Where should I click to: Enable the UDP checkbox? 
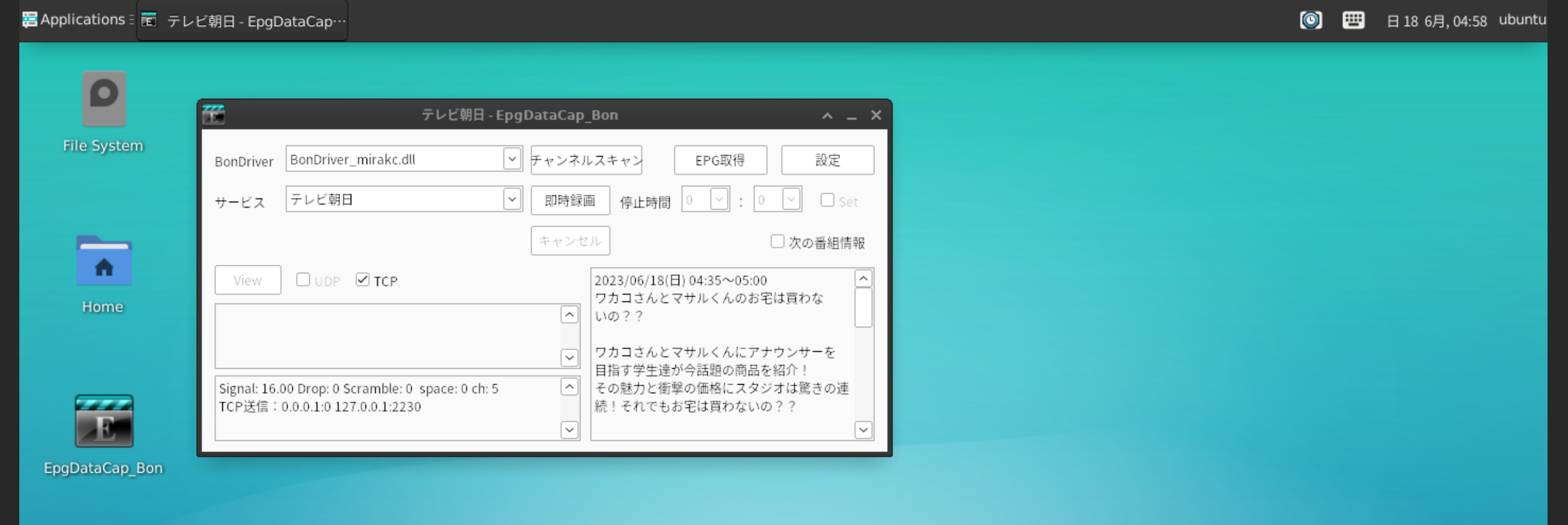(x=303, y=279)
